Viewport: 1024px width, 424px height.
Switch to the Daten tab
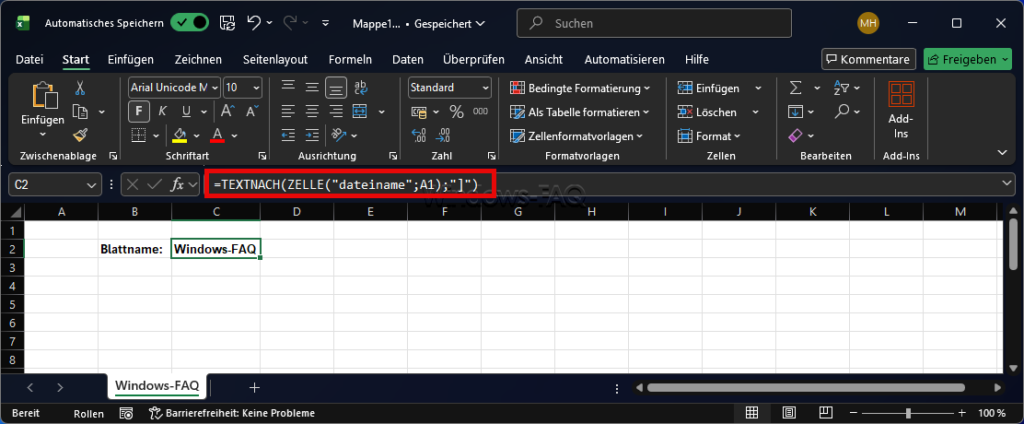tap(408, 59)
